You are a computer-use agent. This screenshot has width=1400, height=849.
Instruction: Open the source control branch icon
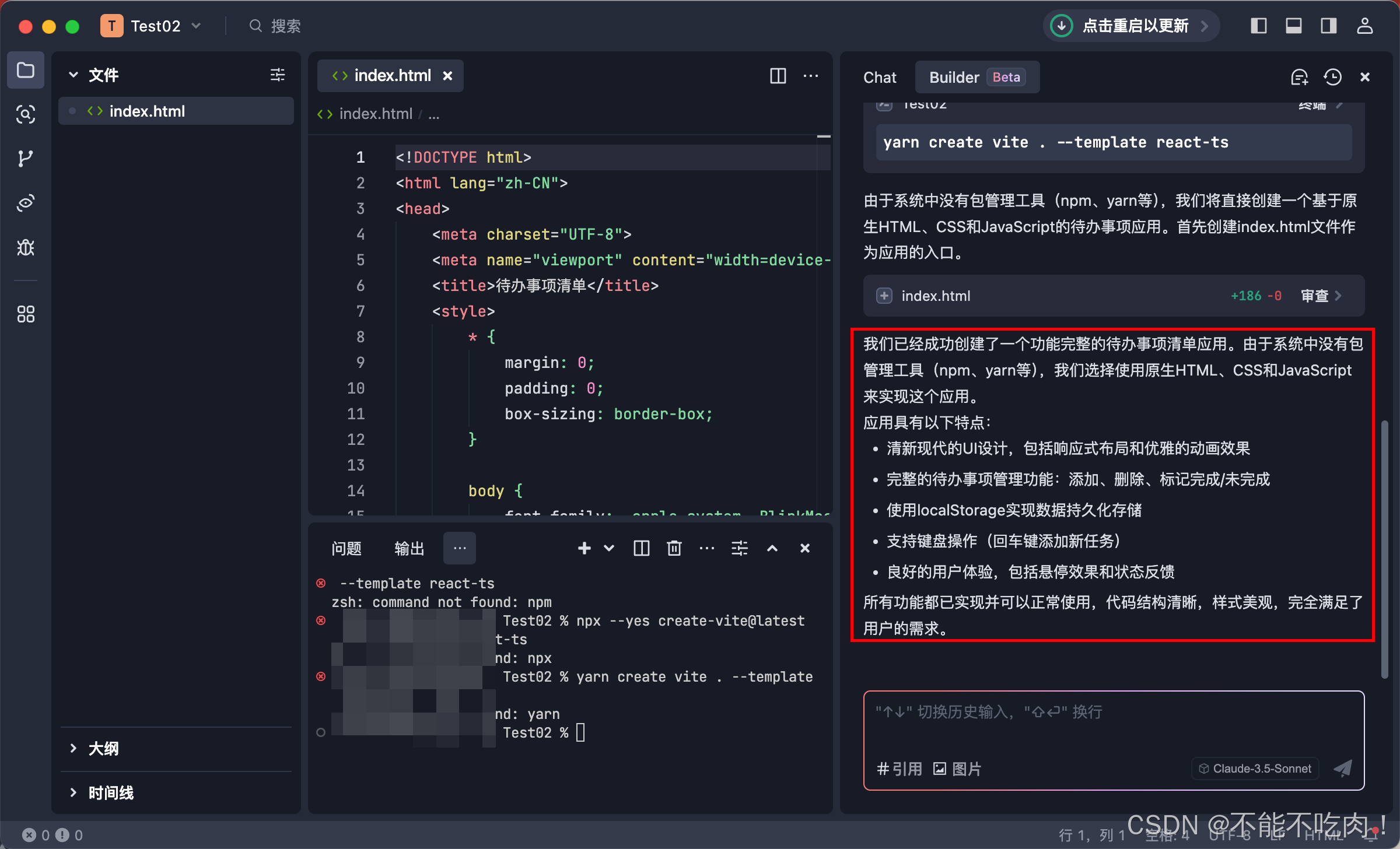click(x=25, y=159)
